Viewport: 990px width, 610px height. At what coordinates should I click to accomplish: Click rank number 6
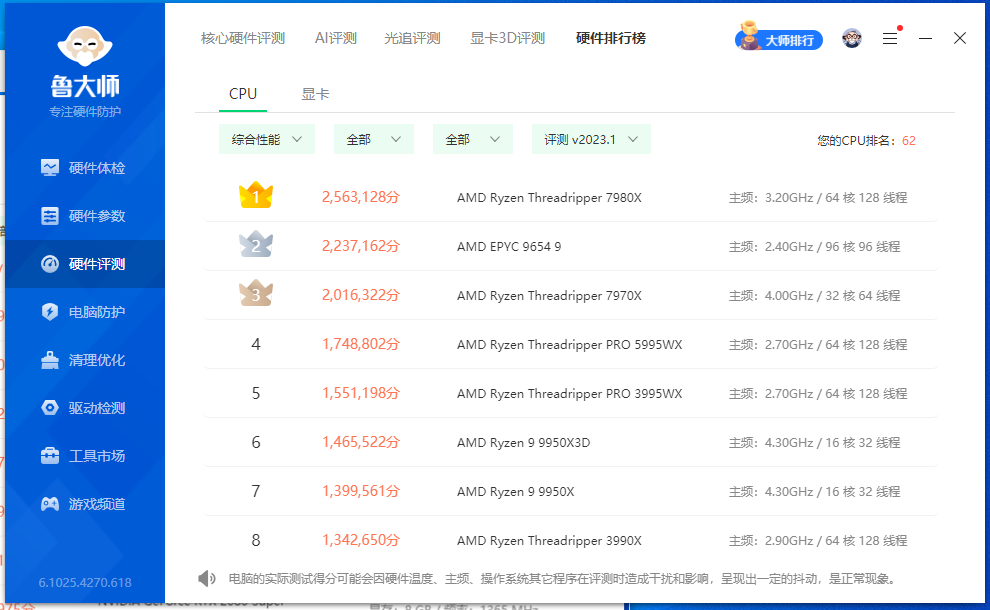click(x=256, y=442)
